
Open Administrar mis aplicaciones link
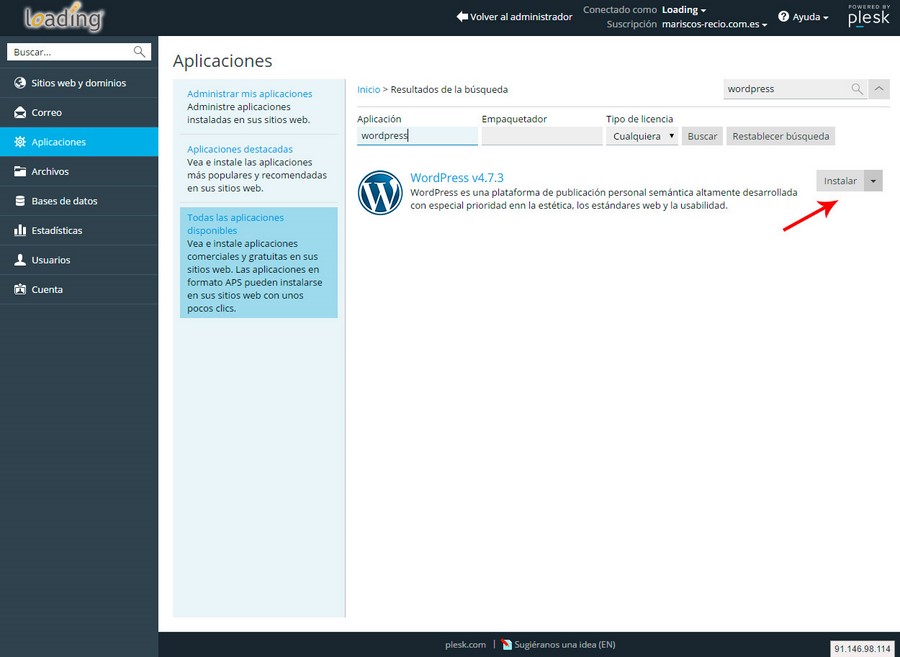pos(250,94)
